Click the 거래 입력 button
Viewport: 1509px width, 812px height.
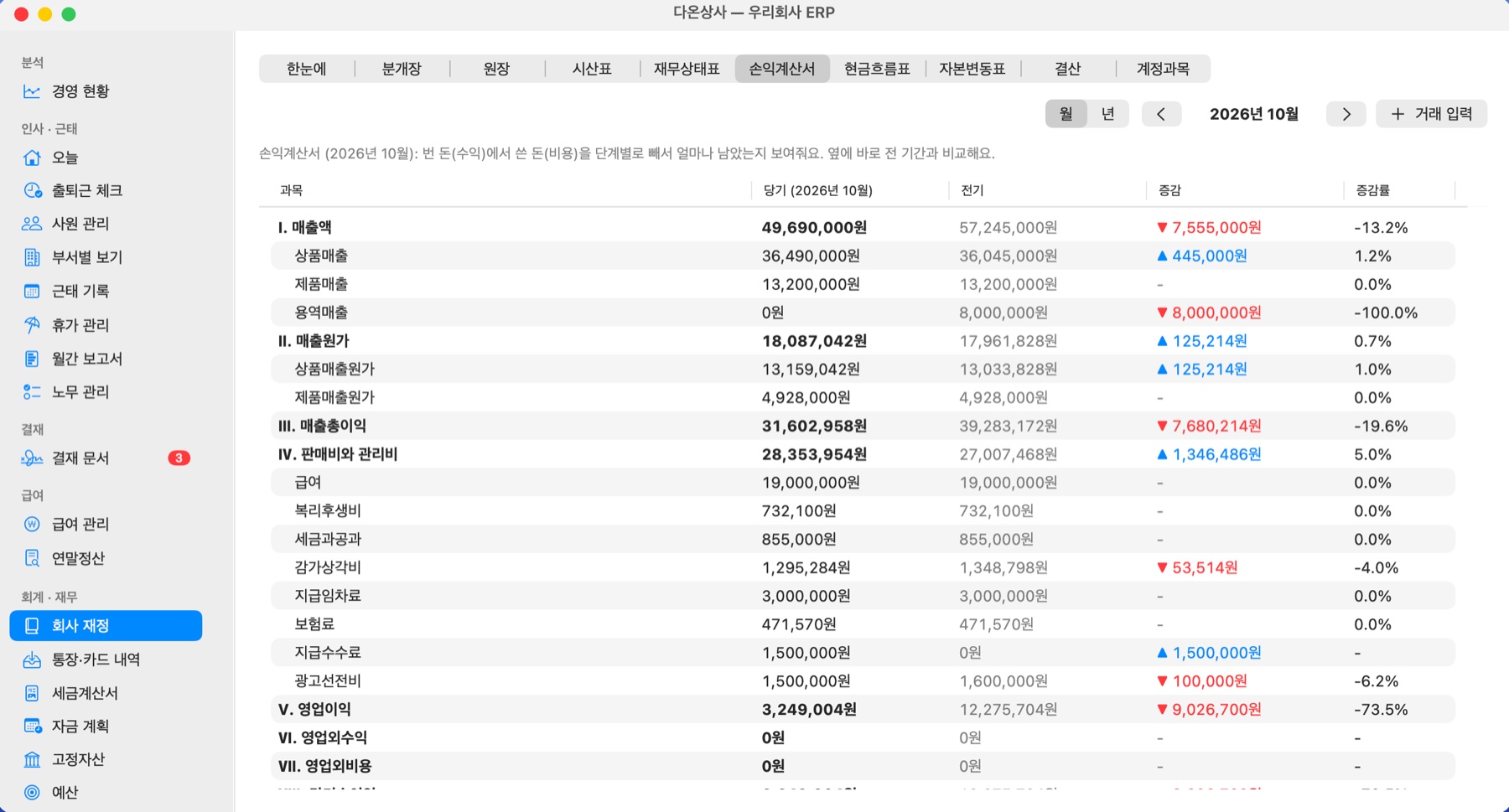(x=1431, y=114)
